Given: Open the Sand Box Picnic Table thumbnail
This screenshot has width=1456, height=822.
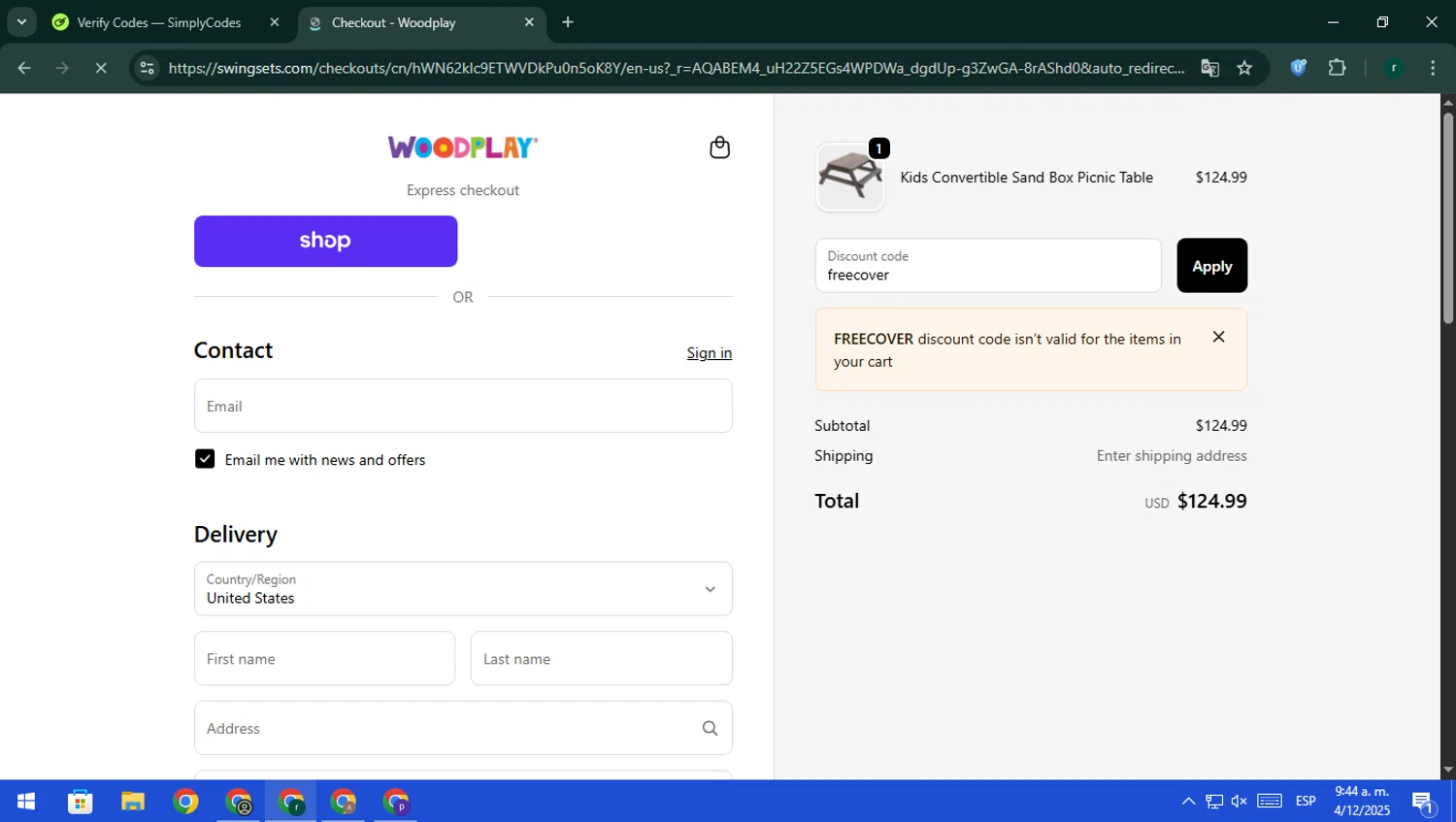Looking at the screenshot, I should click(850, 178).
